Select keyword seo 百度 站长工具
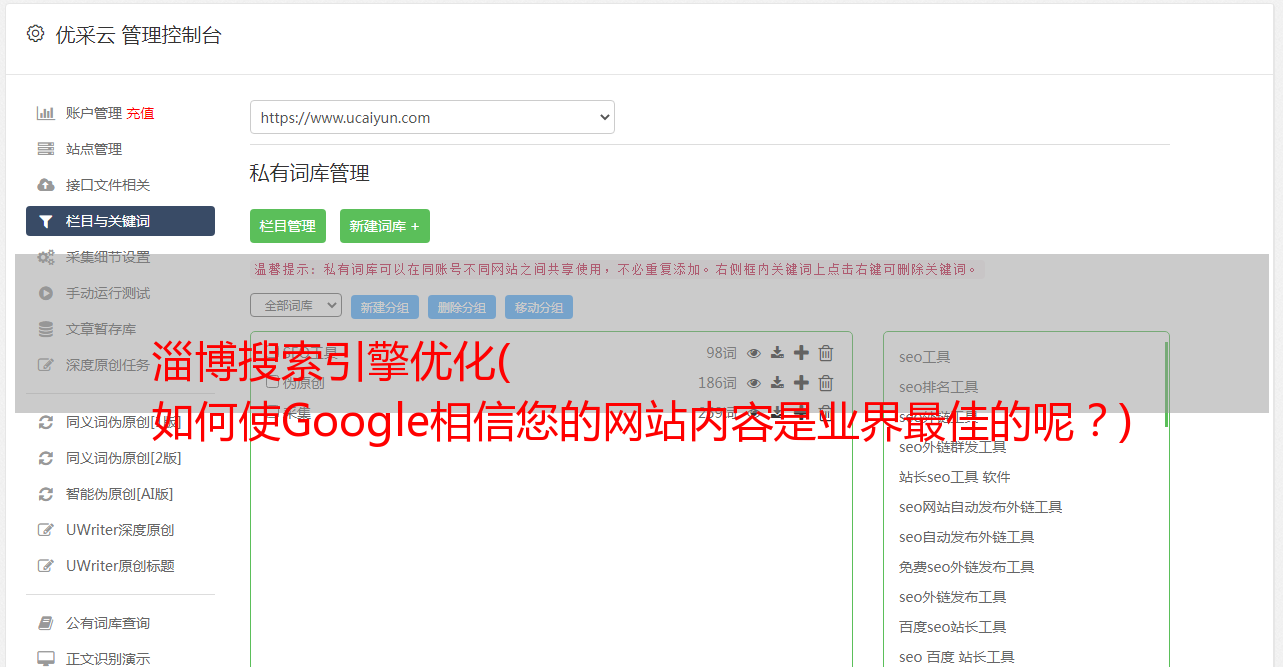This screenshot has height=667, width=1283. click(x=957, y=657)
